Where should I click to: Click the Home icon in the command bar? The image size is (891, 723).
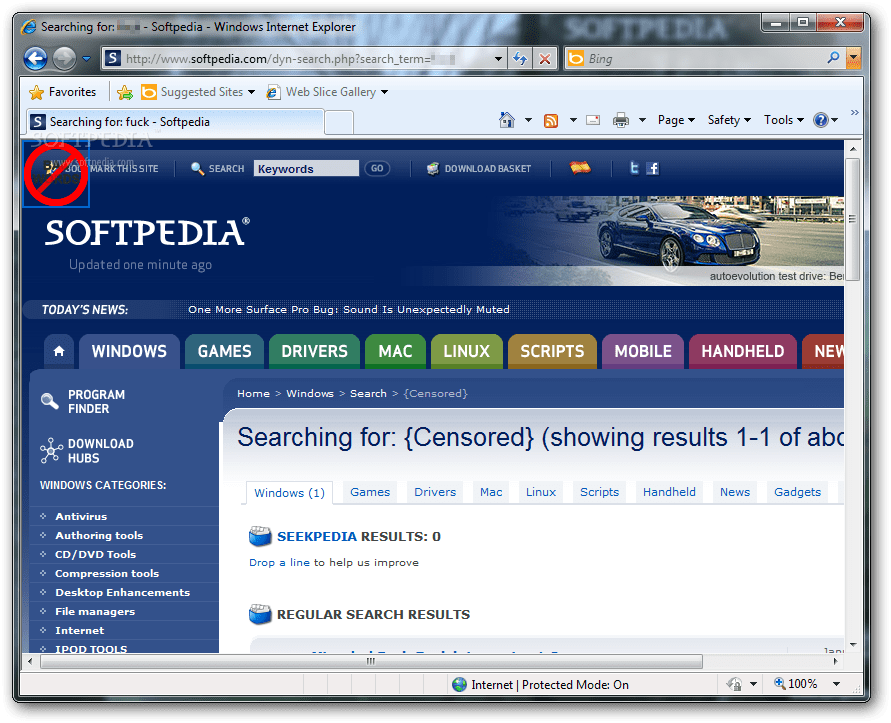[x=506, y=120]
